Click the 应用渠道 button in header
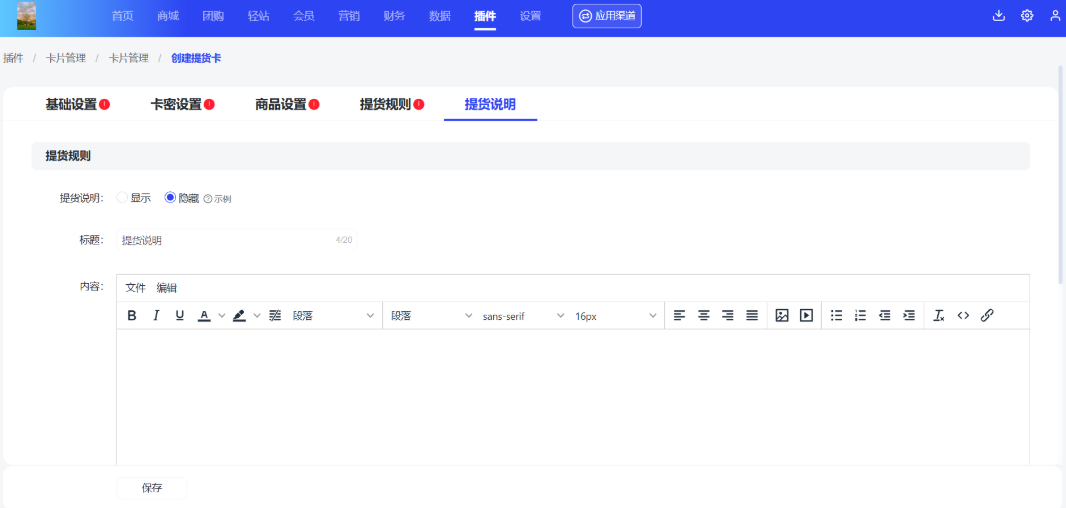 [x=607, y=16]
